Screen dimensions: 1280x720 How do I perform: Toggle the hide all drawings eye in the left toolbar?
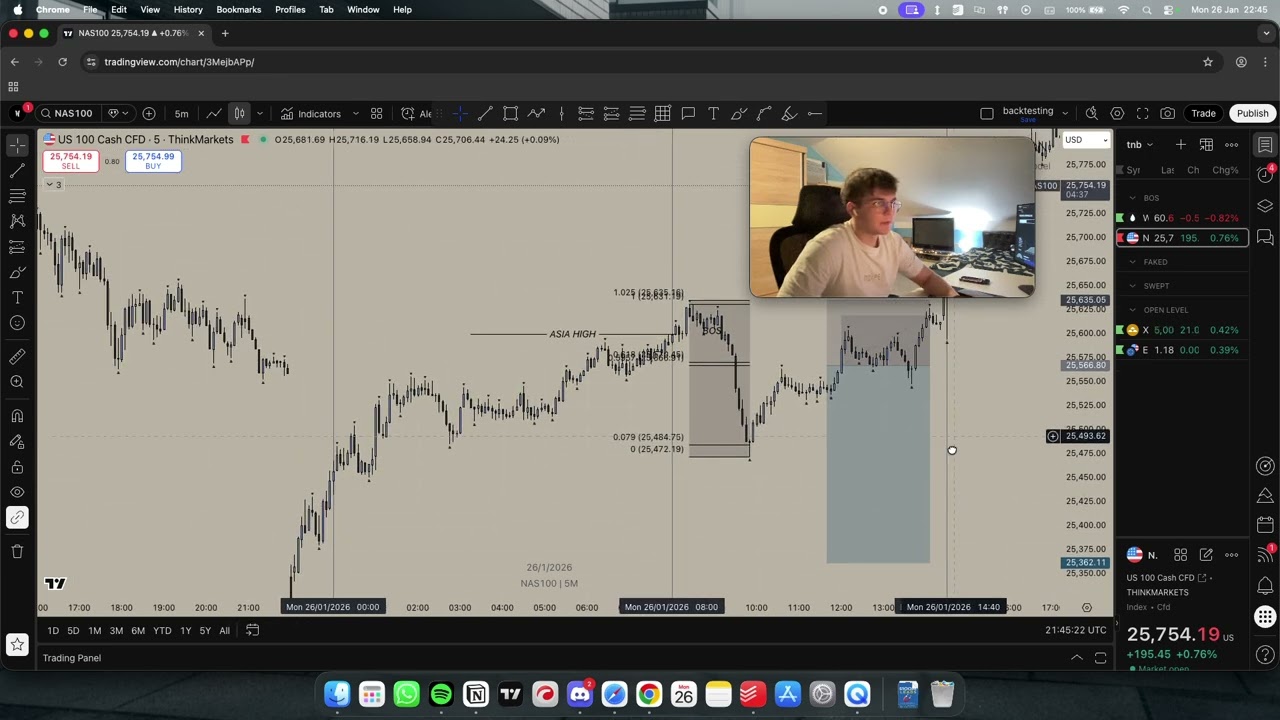point(17,492)
